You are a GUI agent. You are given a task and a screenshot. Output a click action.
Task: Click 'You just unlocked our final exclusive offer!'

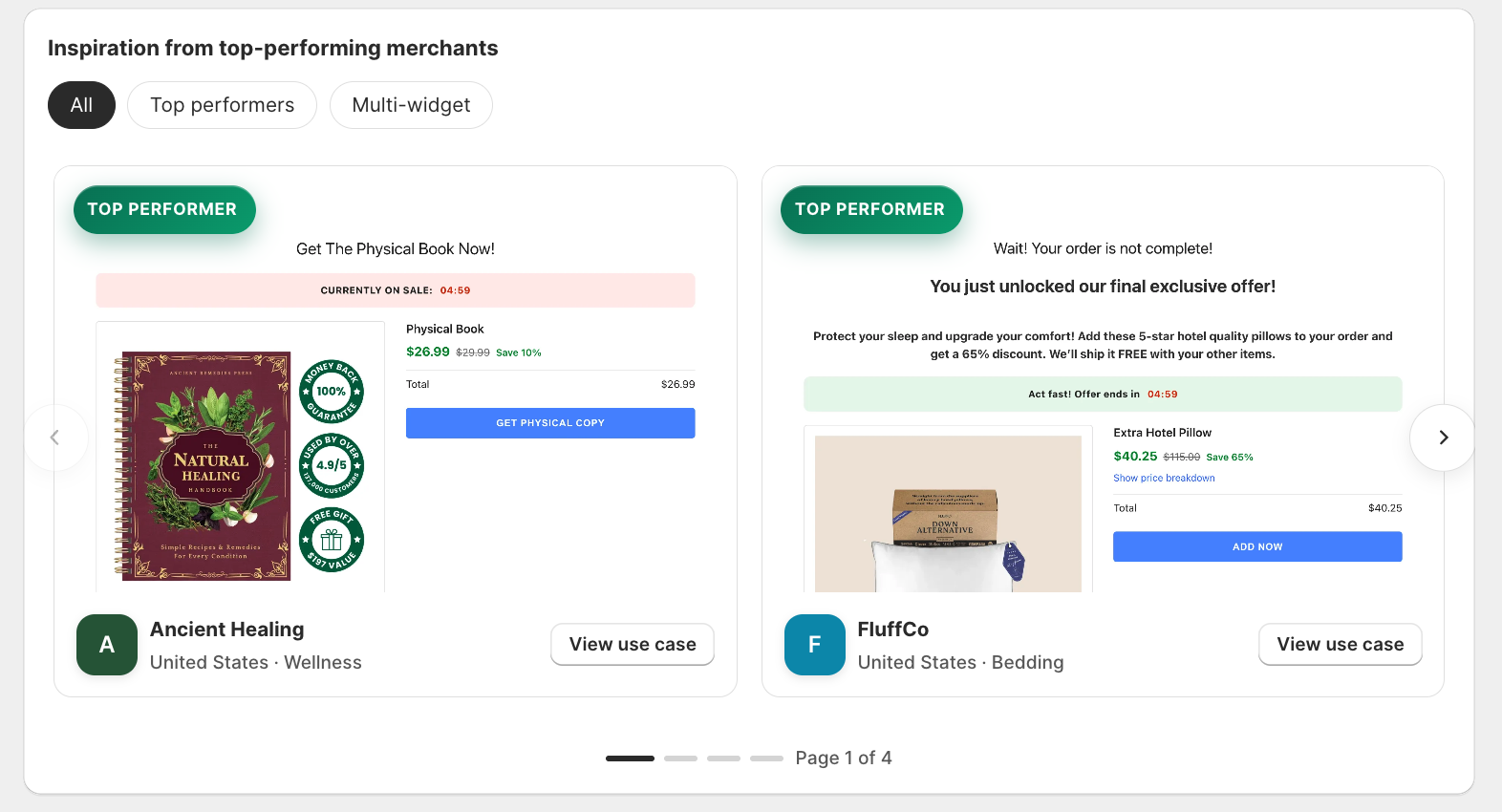(1103, 287)
